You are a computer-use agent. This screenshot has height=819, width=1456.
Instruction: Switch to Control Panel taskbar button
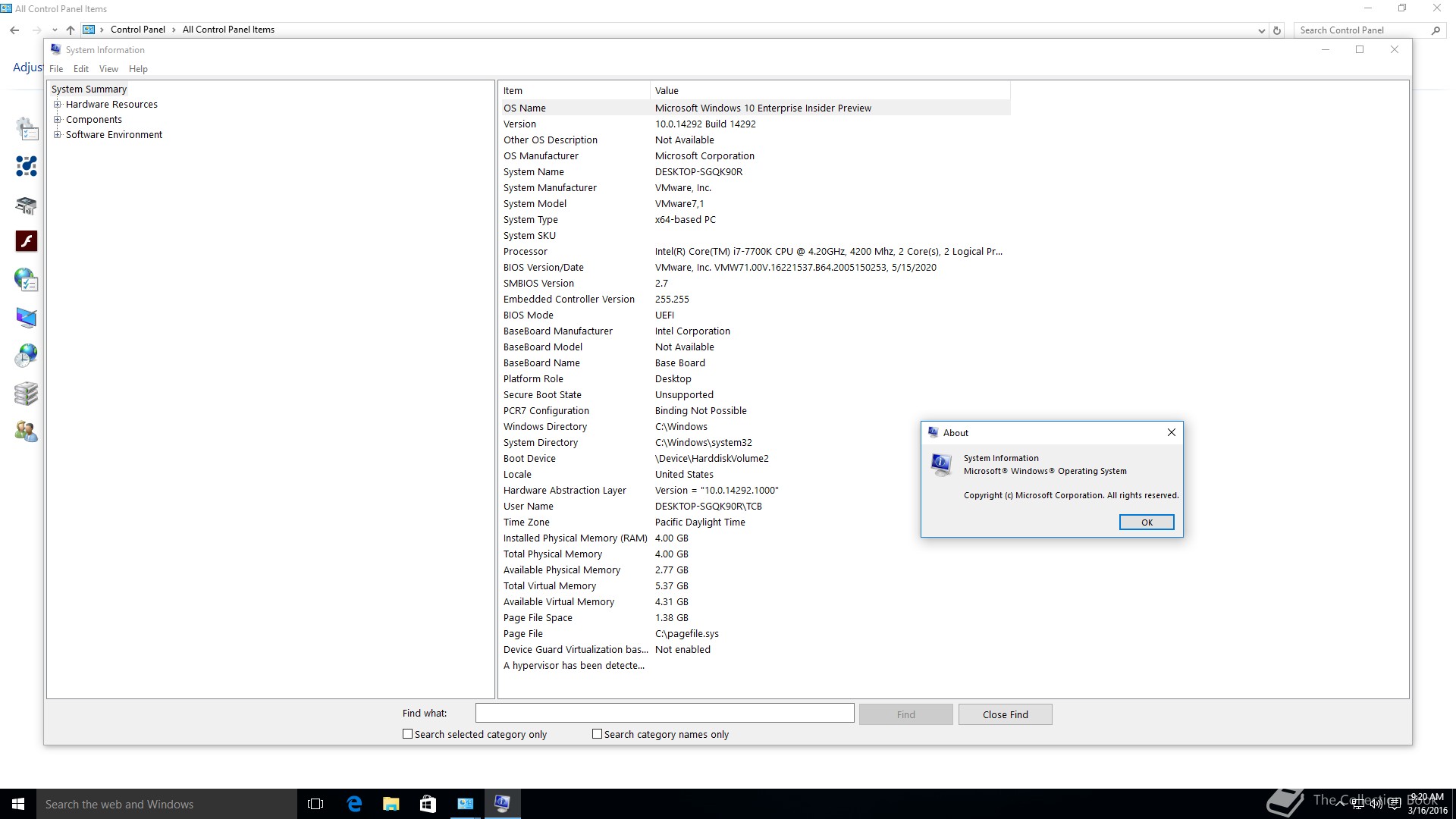pos(465,804)
